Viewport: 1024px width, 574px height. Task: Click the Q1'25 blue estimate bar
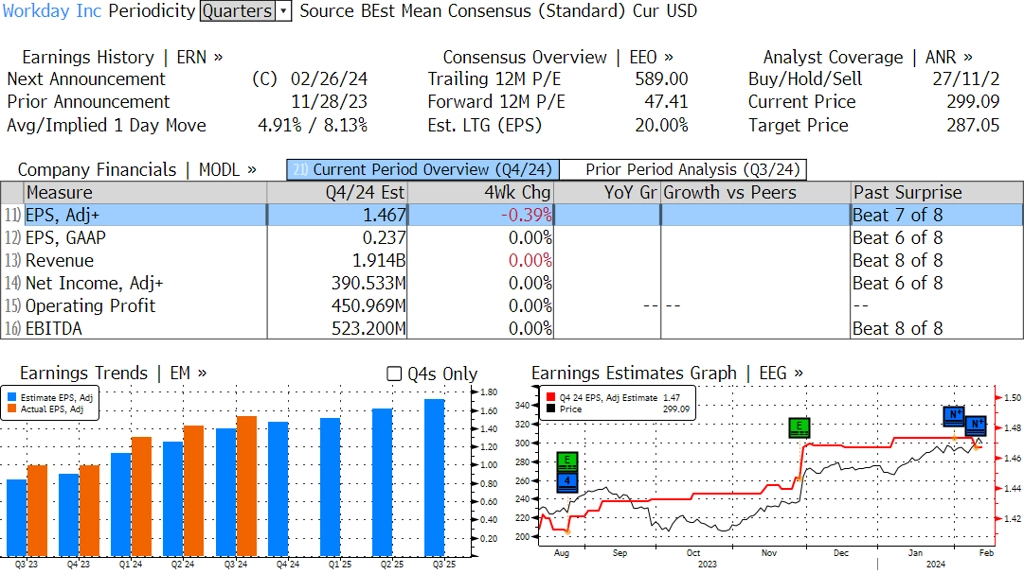click(x=330, y=487)
